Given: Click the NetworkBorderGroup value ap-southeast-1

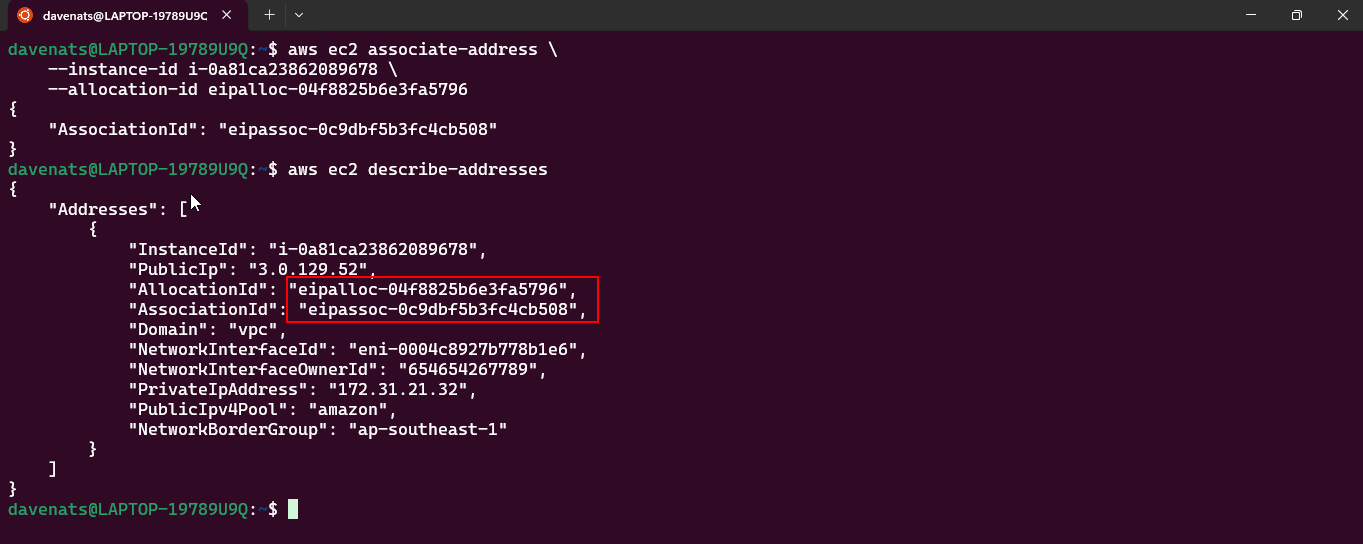Looking at the screenshot, I should (427, 430).
